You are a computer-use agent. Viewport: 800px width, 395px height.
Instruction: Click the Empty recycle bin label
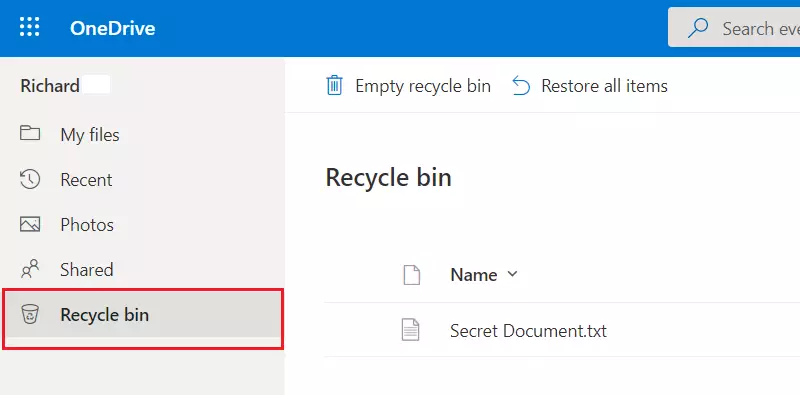point(423,86)
